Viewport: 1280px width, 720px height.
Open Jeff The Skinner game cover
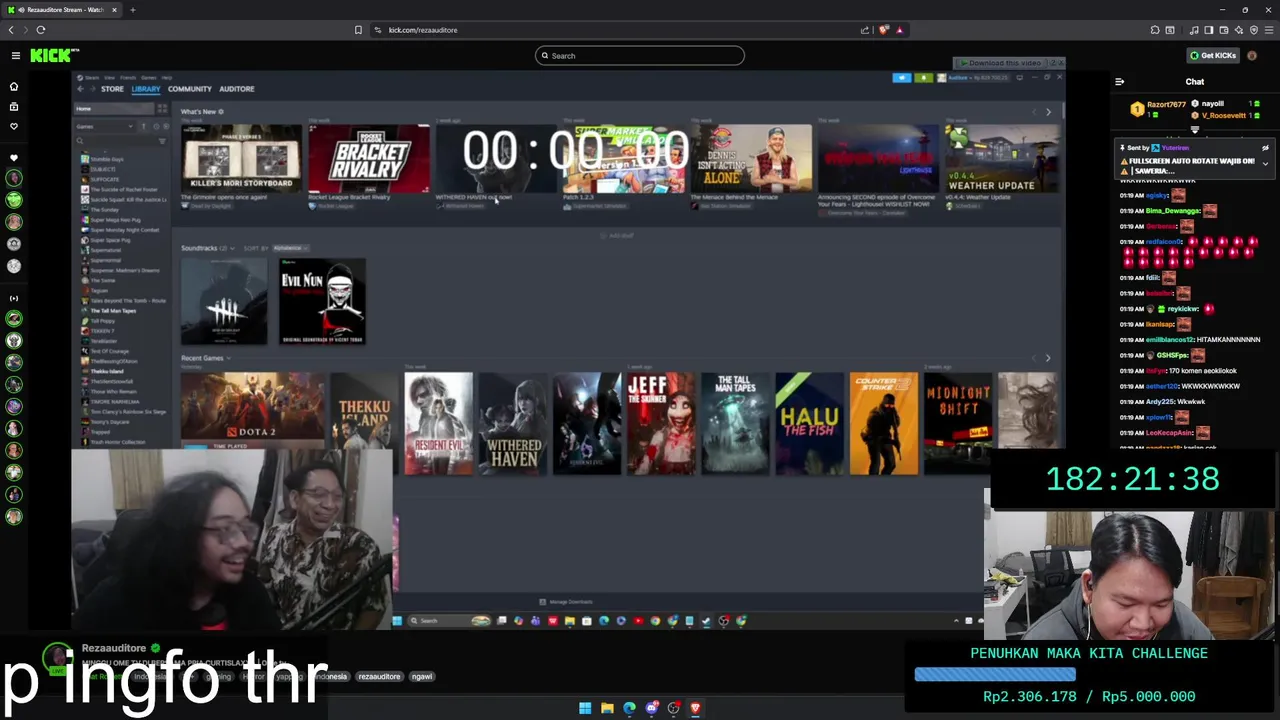point(661,423)
